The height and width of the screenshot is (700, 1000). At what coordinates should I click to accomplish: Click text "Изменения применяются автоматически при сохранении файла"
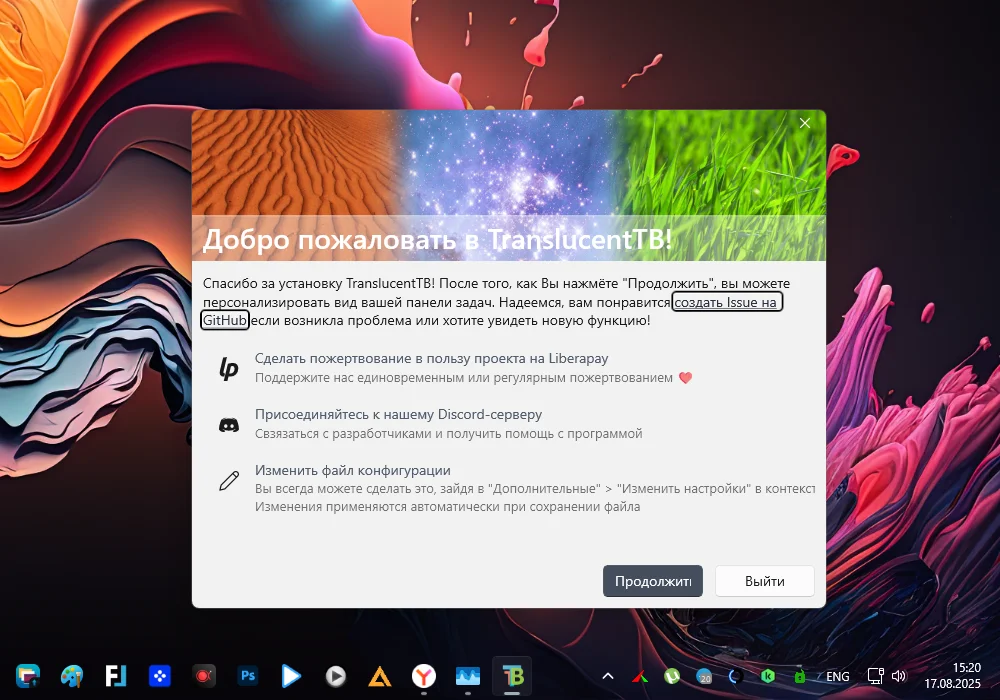pos(448,507)
